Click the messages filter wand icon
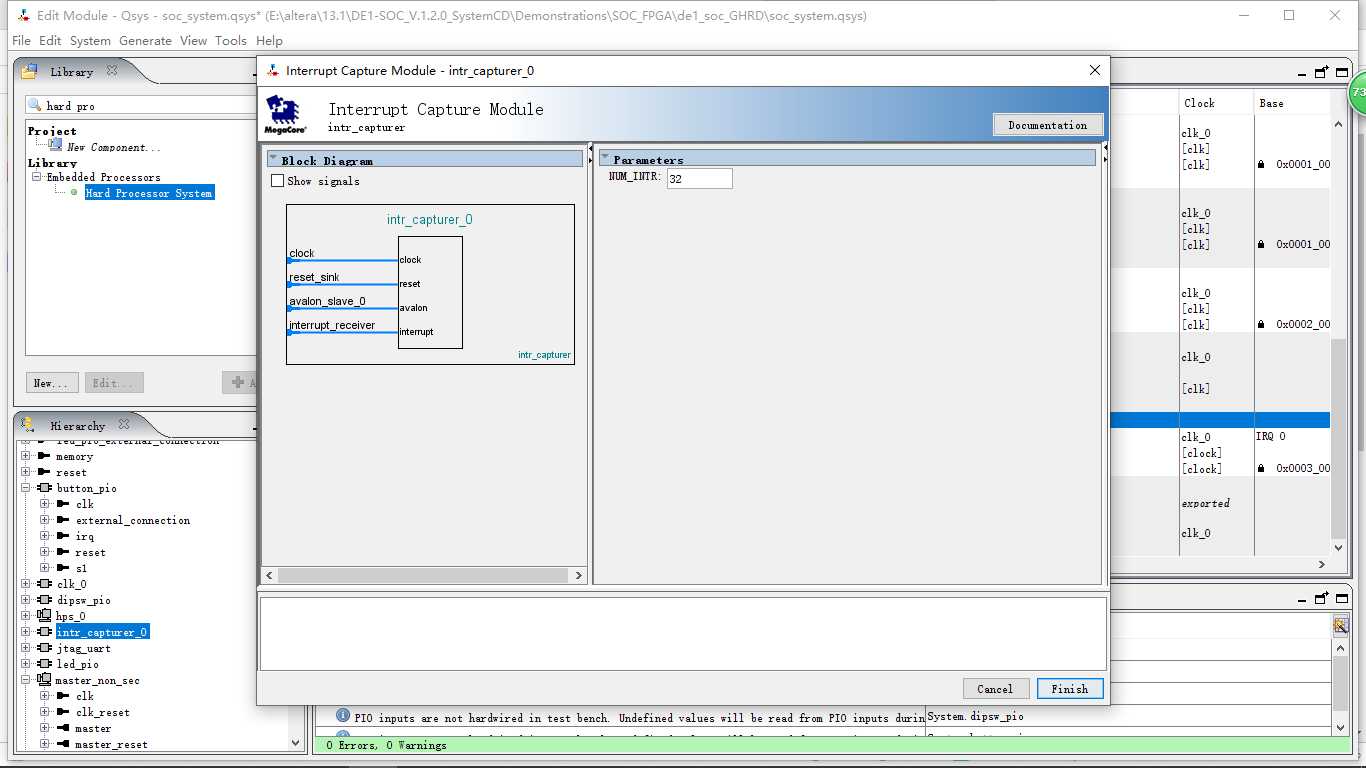Screen dimensions: 1366x768 [x=1341, y=625]
